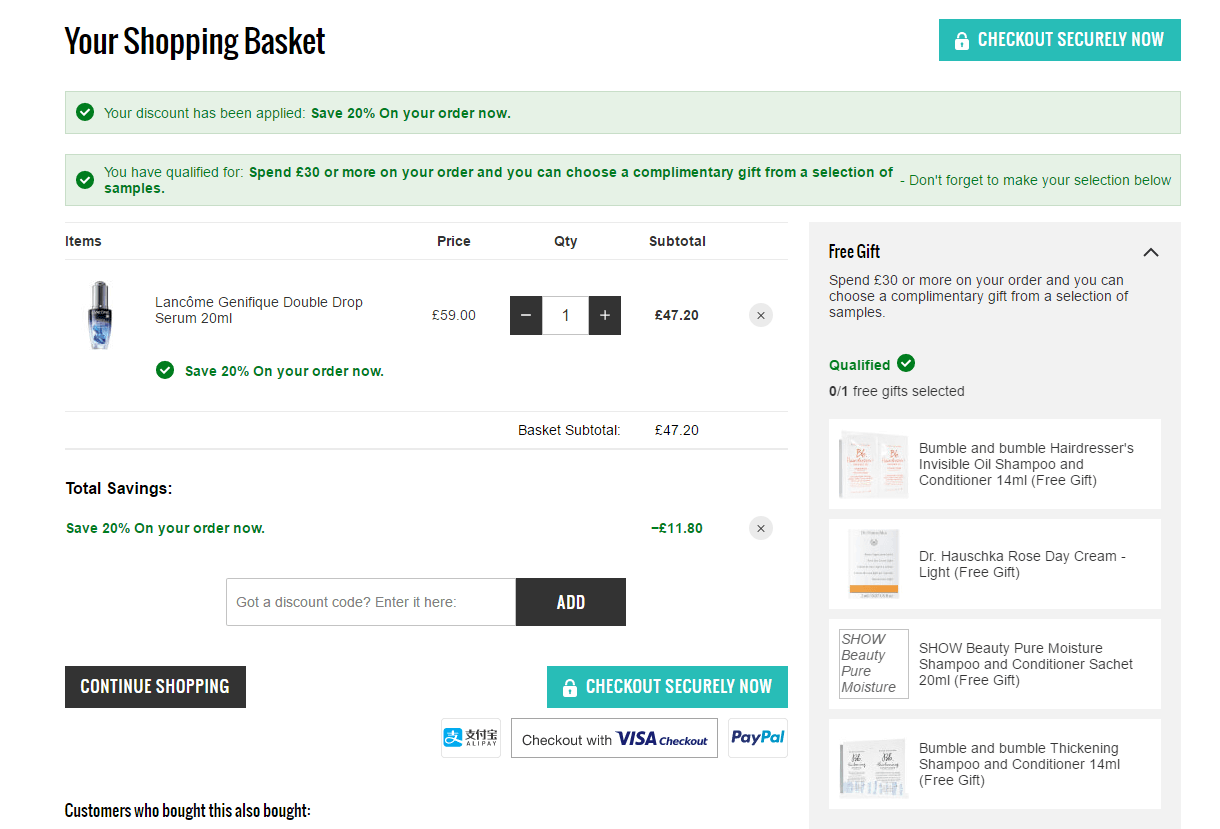
Task: Click the ADD discount code button
Action: (x=571, y=602)
